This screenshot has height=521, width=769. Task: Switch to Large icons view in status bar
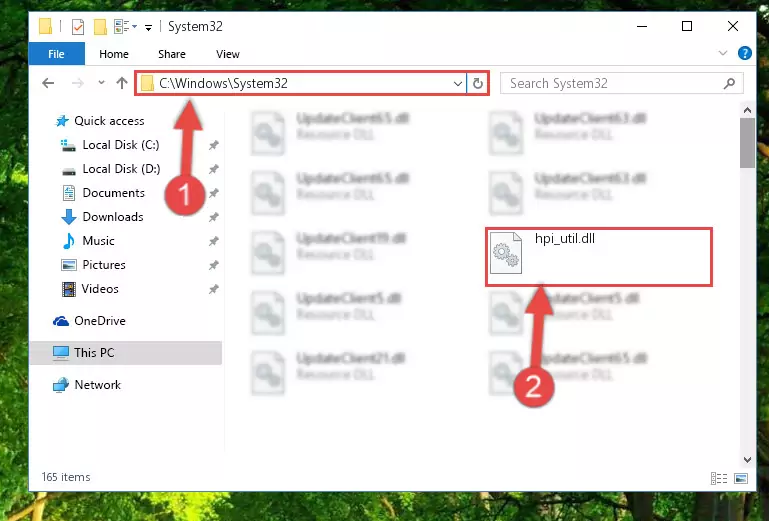(x=741, y=478)
